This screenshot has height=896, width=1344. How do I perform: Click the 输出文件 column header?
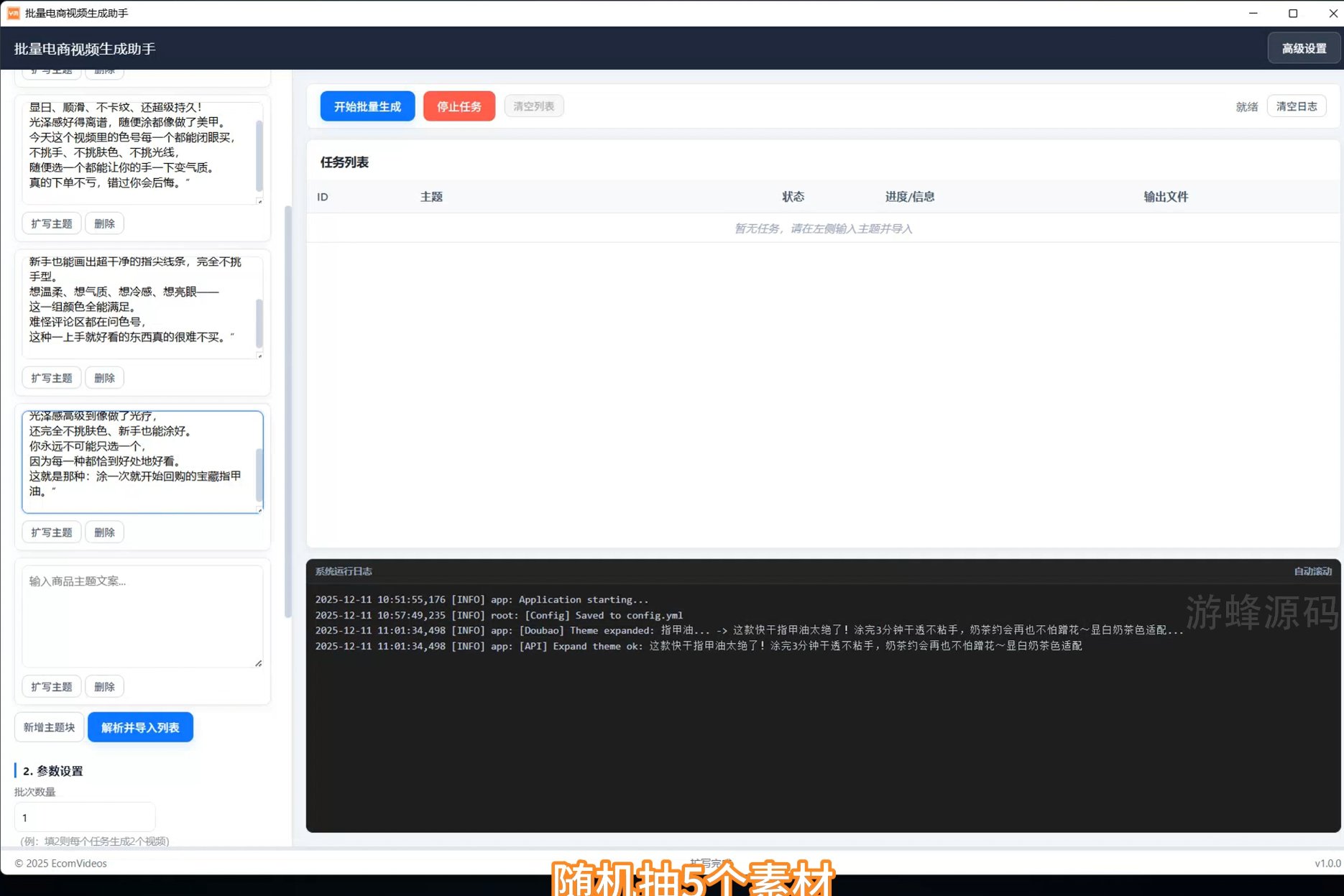tap(1166, 197)
